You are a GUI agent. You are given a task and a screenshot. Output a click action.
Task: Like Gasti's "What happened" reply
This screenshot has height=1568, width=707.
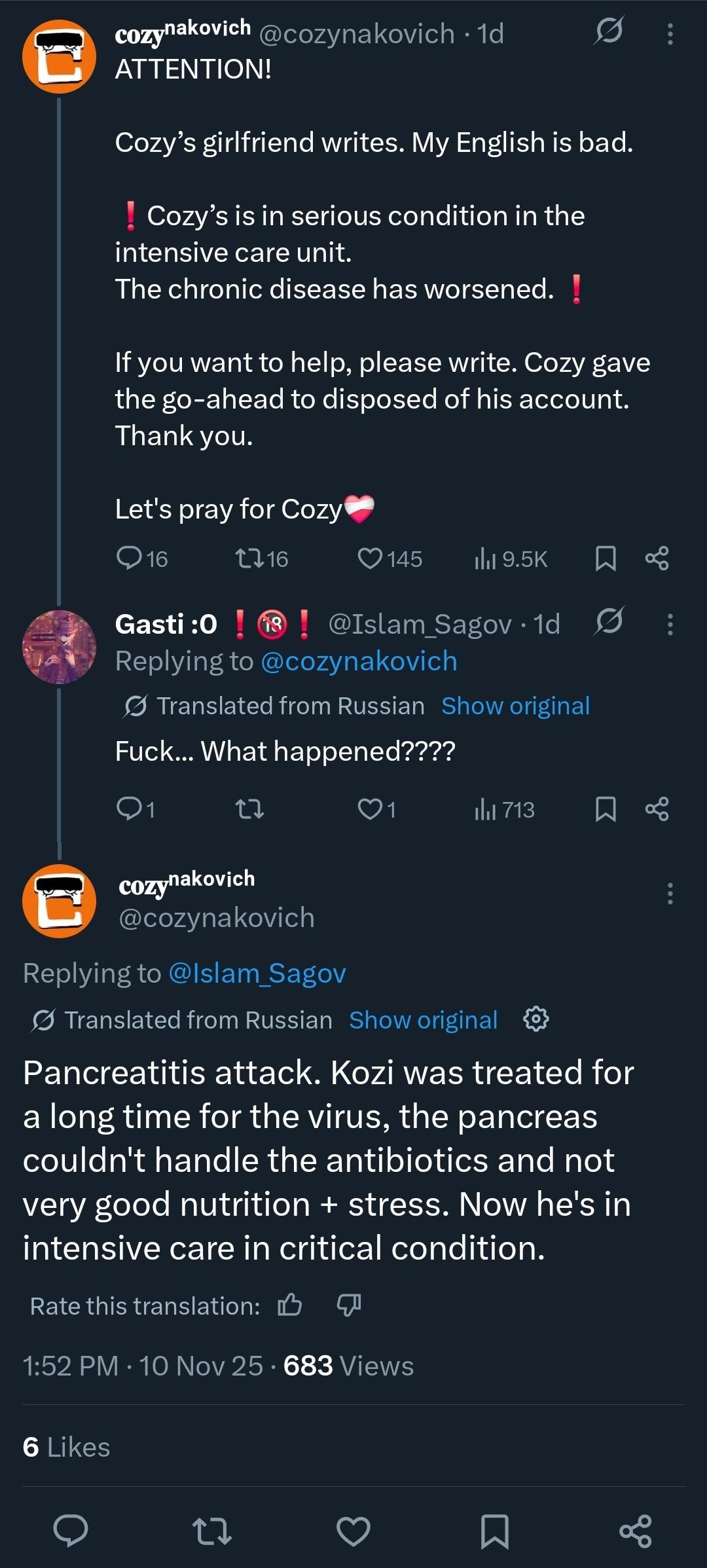point(371,810)
